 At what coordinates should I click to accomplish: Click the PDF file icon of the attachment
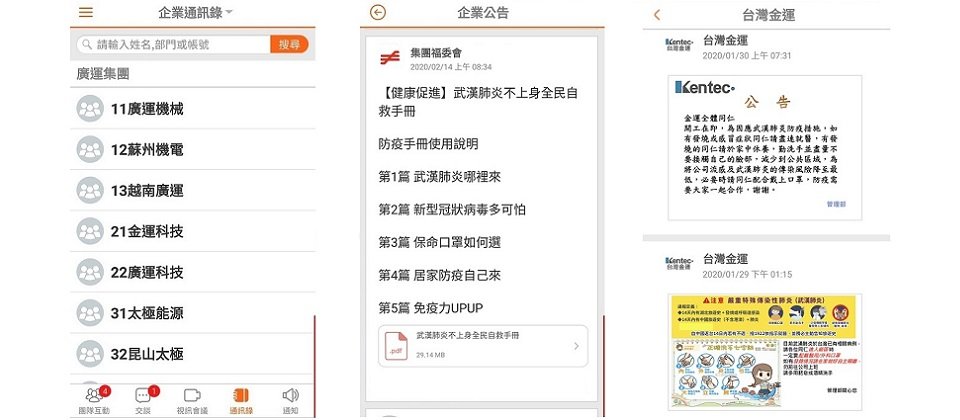[x=394, y=346]
